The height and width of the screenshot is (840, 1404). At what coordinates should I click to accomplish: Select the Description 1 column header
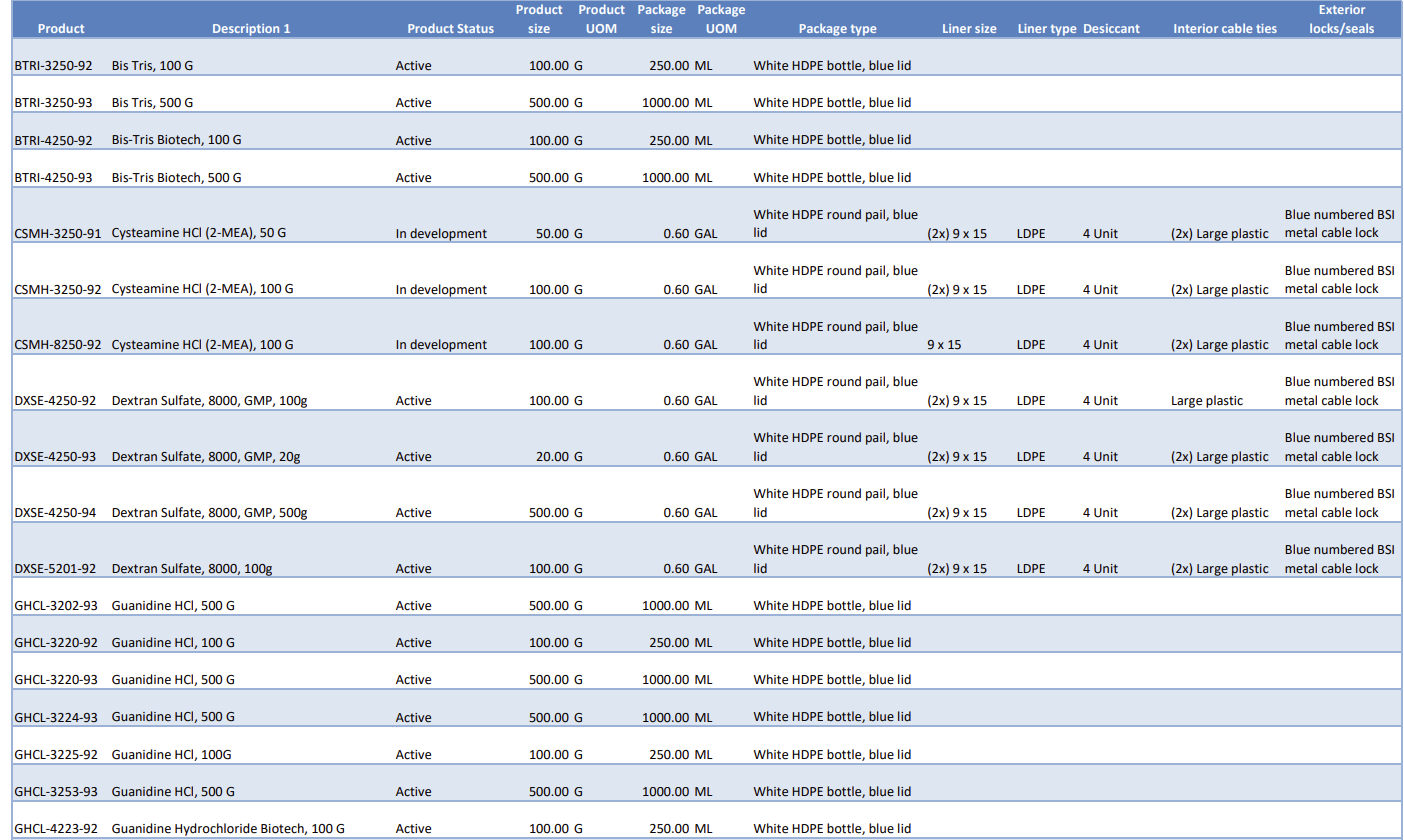tap(251, 29)
